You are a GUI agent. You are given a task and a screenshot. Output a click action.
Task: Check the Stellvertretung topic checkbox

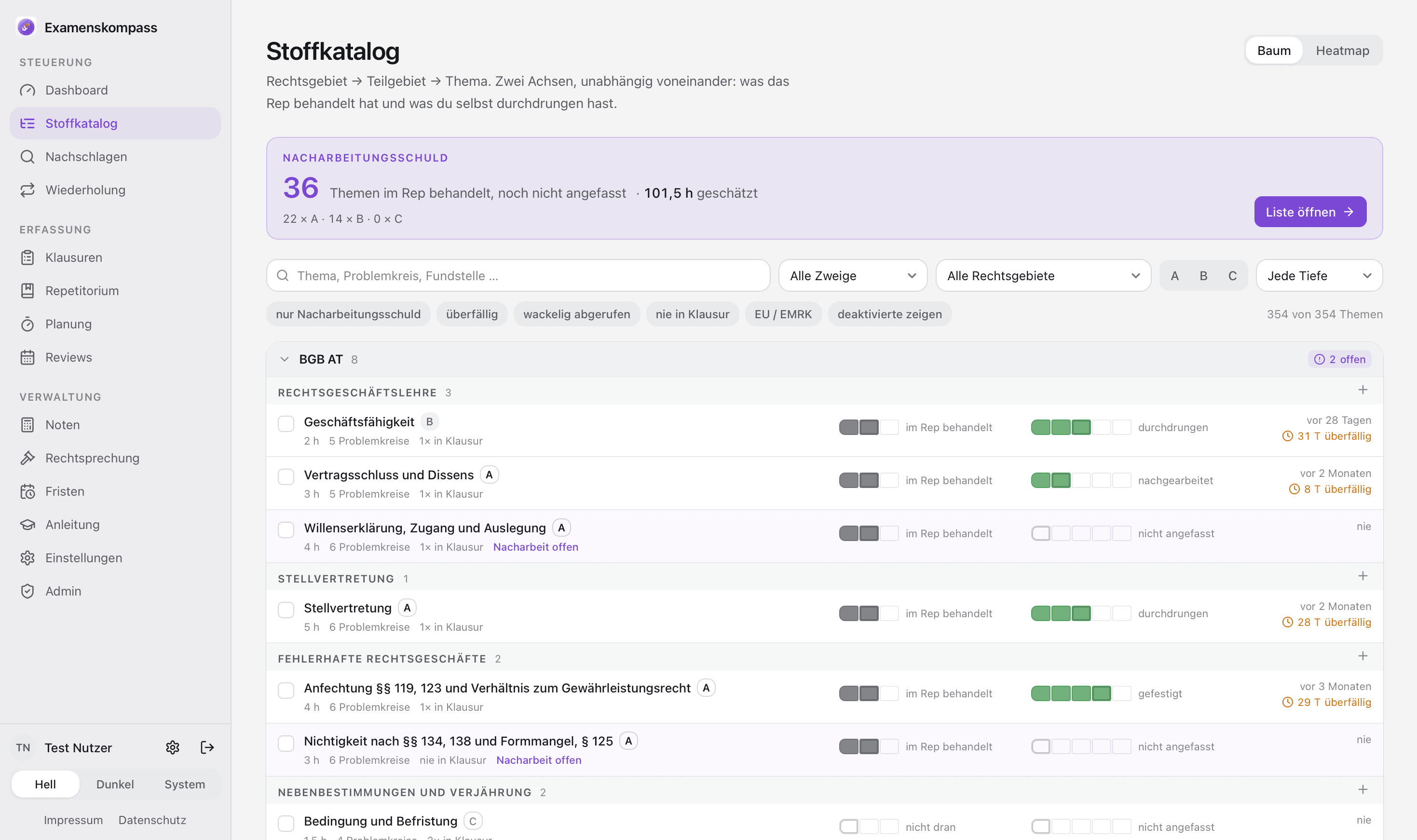click(286, 610)
